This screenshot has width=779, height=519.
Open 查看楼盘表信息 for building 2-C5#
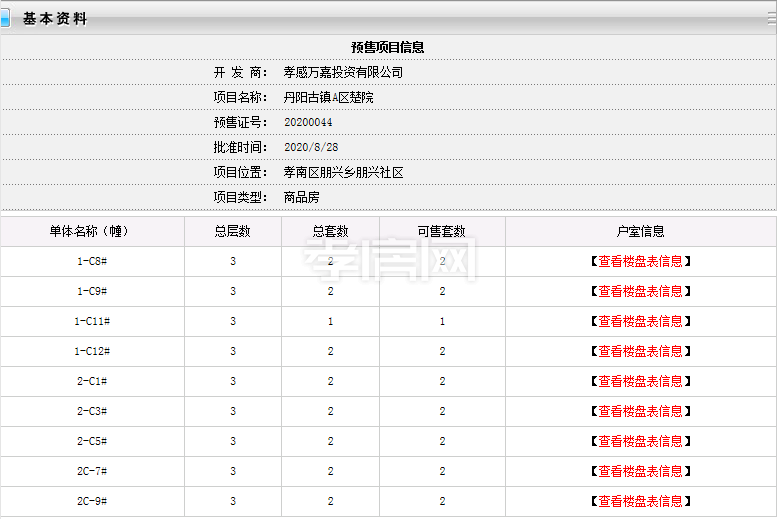point(640,442)
